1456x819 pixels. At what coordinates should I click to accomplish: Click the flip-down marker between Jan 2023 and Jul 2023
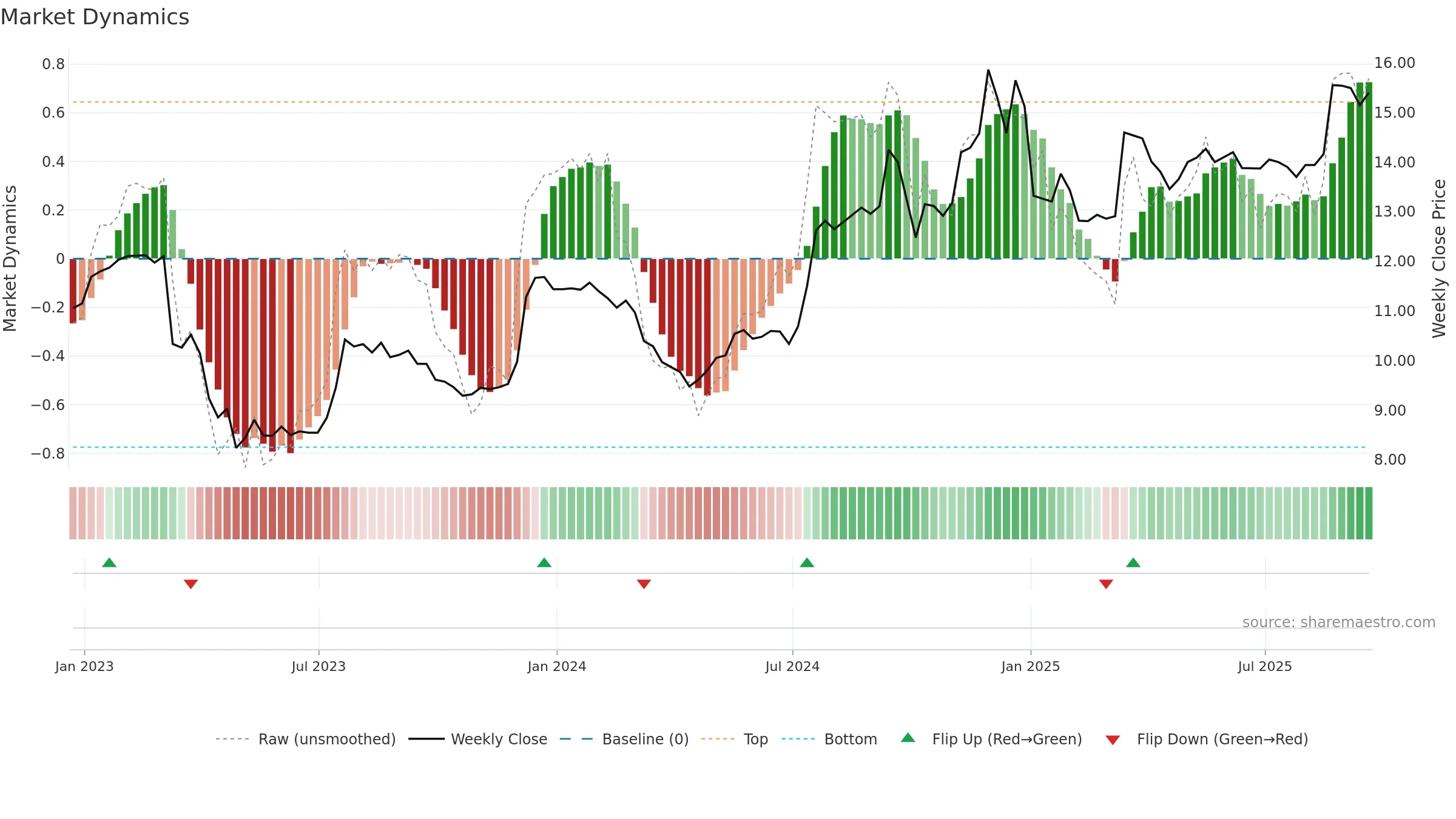(190, 584)
